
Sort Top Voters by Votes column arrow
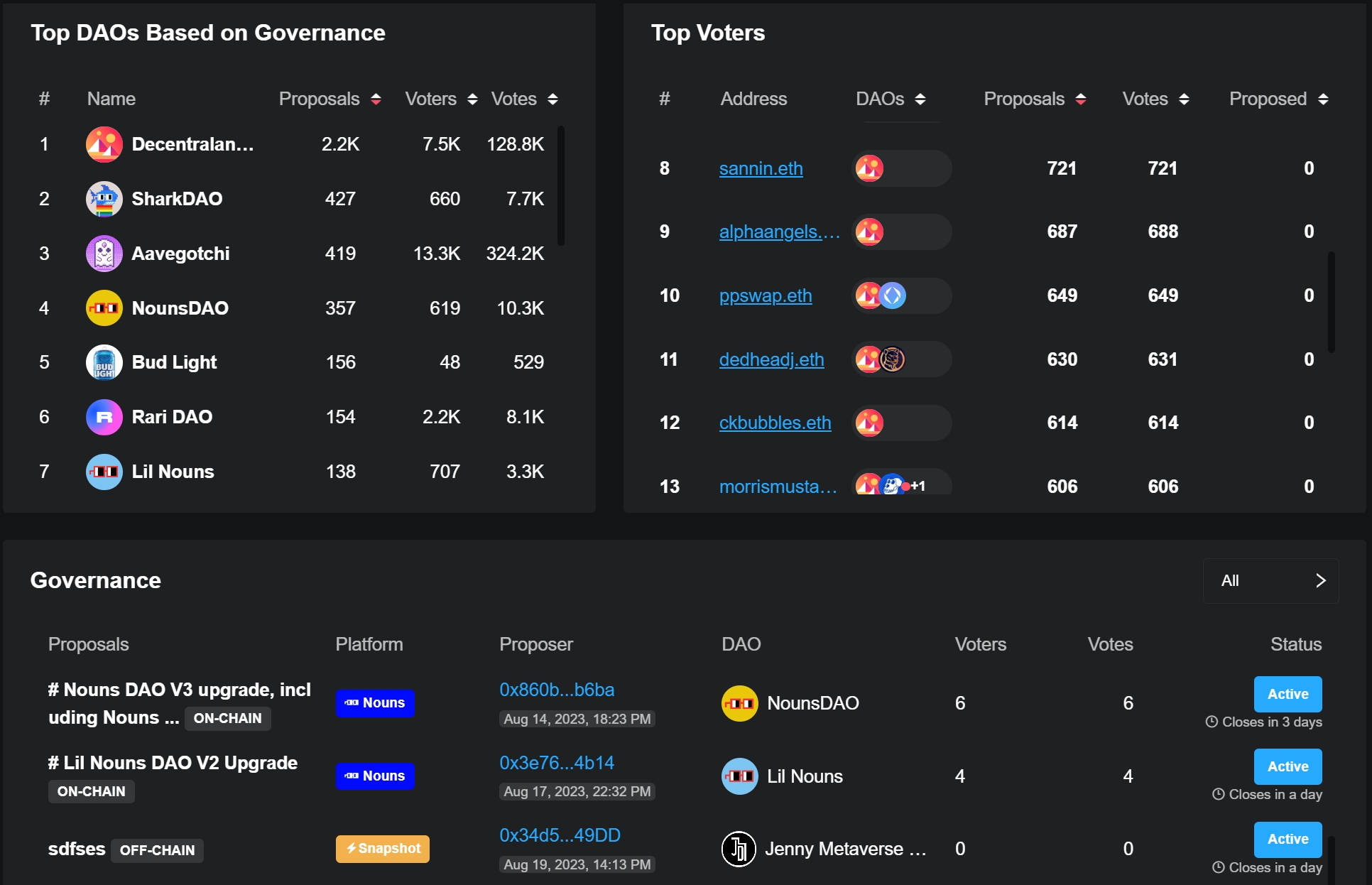click(x=1184, y=99)
